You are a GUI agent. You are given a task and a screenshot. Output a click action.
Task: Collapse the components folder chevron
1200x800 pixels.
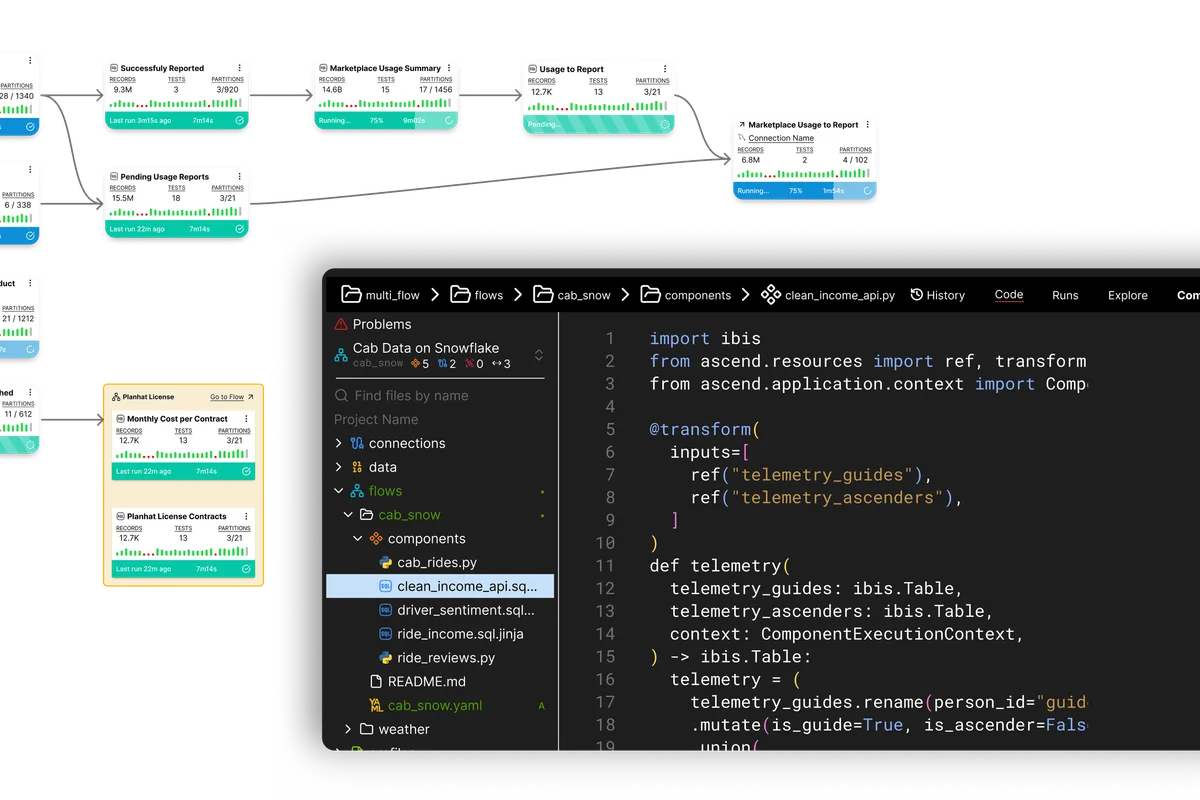358,539
